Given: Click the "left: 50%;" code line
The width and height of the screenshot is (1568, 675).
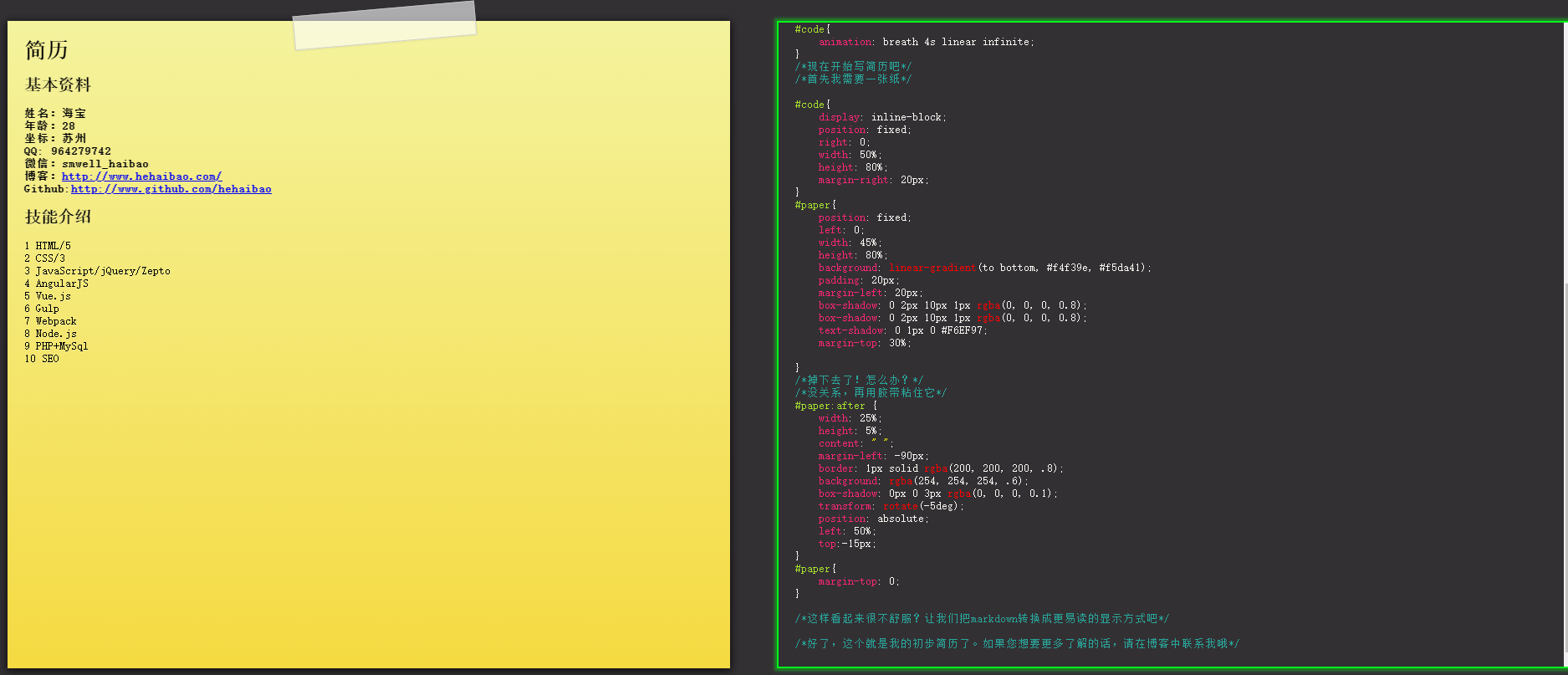Looking at the screenshot, I should tap(848, 531).
